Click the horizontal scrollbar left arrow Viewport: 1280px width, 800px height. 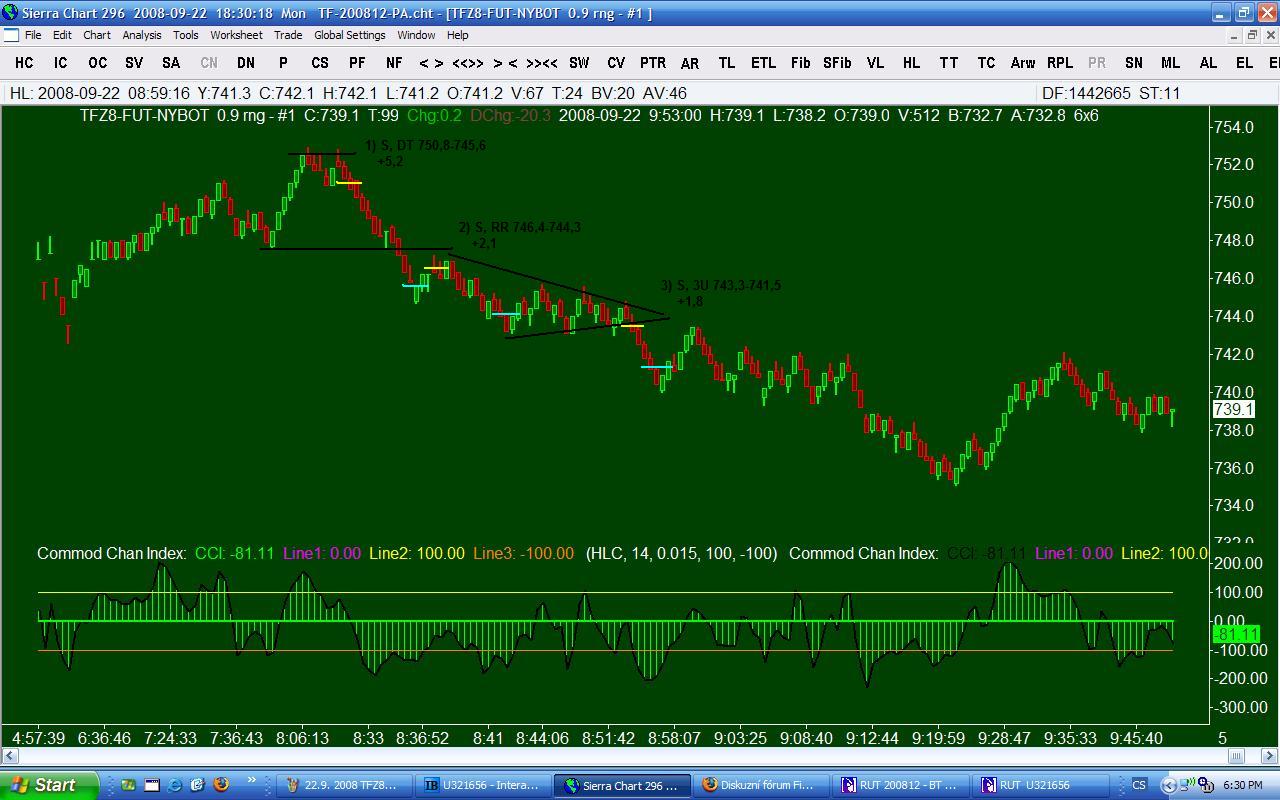click(8, 756)
